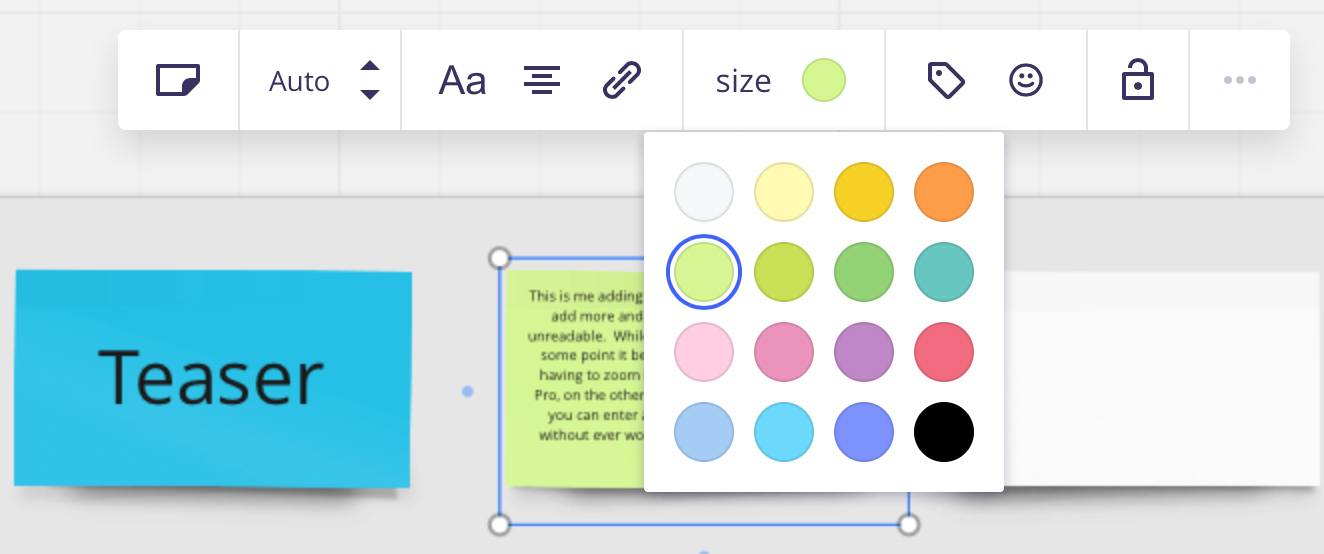The height and width of the screenshot is (554, 1324).
Task: Open the three-dots more options menu
Action: click(x=1239, y=80)
